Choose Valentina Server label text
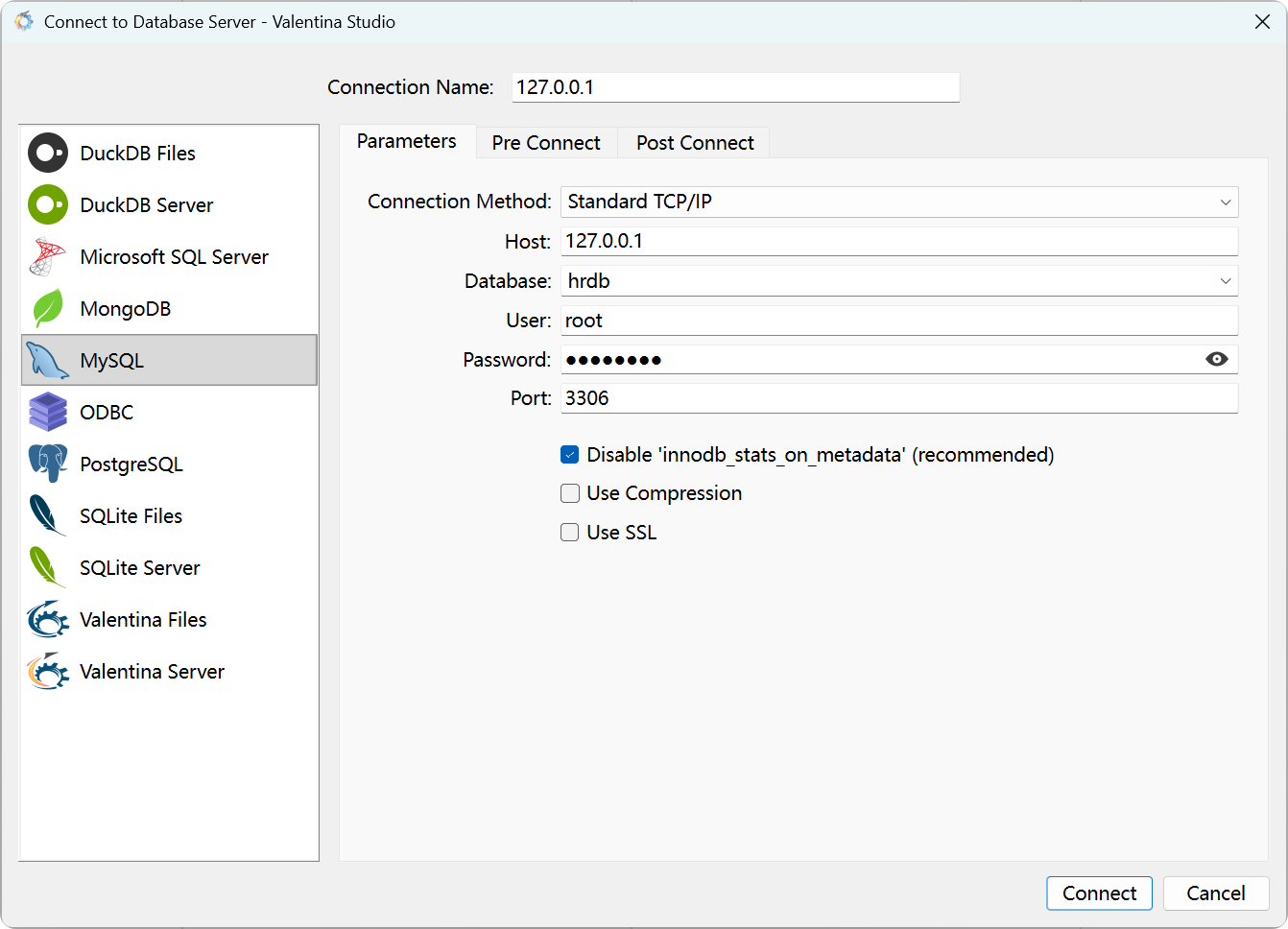Image resolution: width=1288 pixels, height=929 pixels. 152,672
